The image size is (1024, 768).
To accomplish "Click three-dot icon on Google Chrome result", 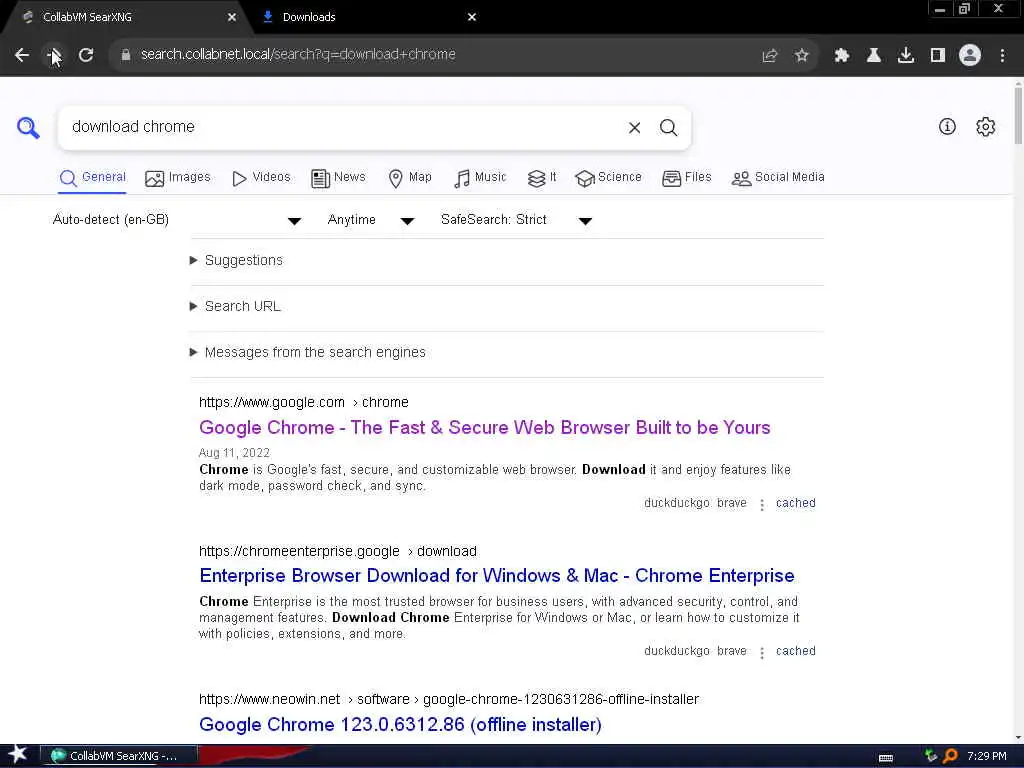I will 761,504.
